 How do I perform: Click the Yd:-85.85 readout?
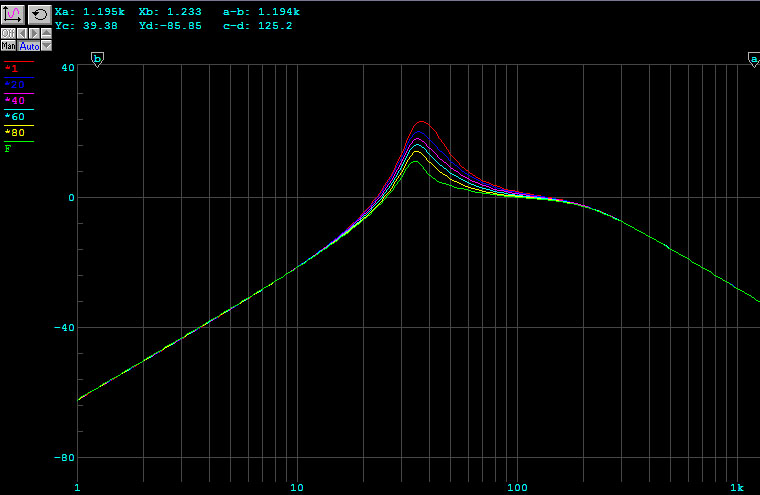170,26
